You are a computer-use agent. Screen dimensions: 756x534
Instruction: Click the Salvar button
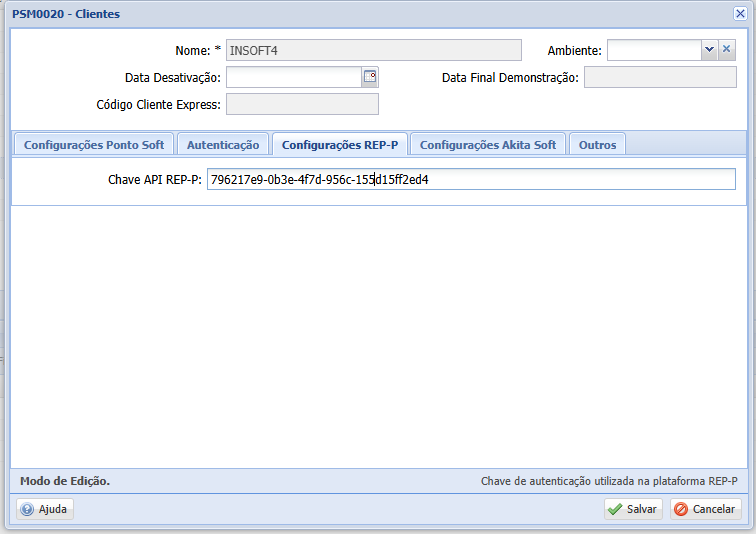tap(633, 509)
